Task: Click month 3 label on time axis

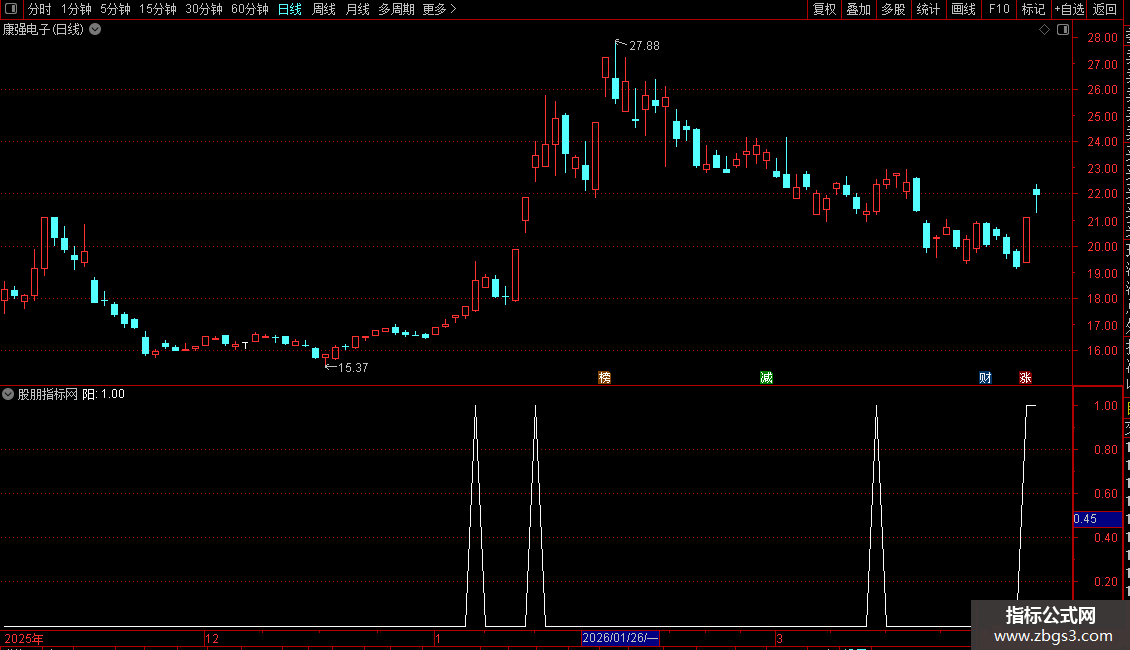Action: coord(779,638)
